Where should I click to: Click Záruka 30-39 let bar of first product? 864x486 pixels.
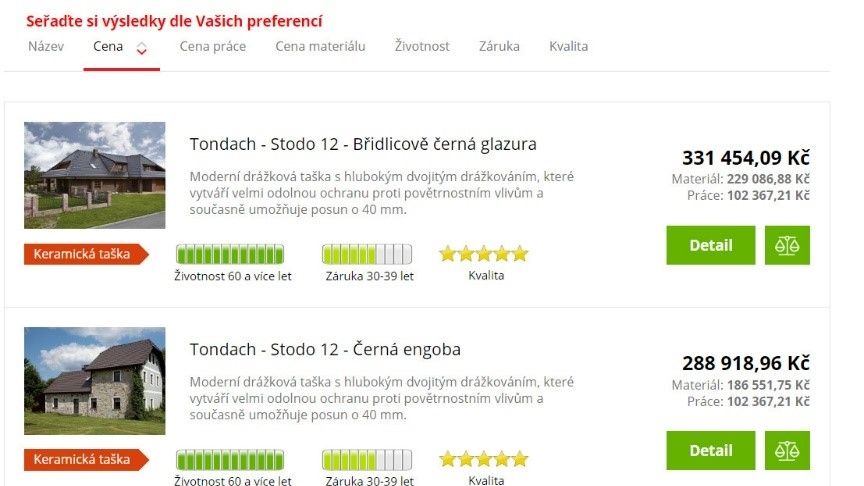click(367, 255)
